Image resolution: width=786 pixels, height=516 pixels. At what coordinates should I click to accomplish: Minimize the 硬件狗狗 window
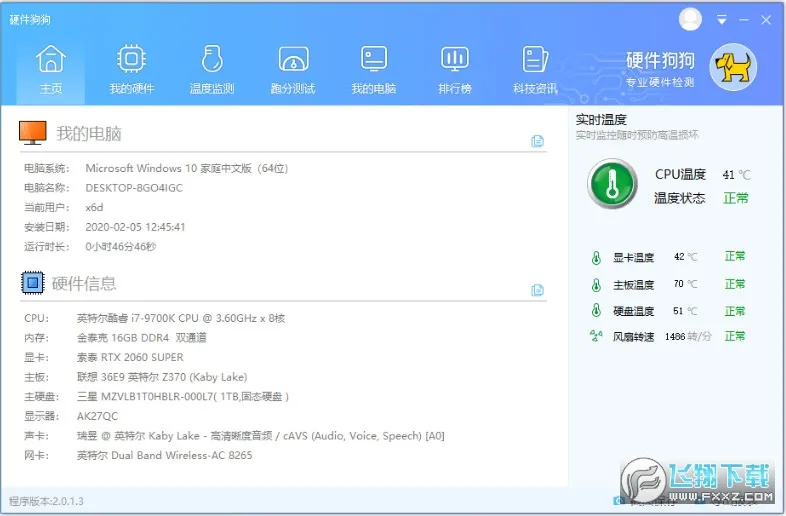tap(744, 20)
